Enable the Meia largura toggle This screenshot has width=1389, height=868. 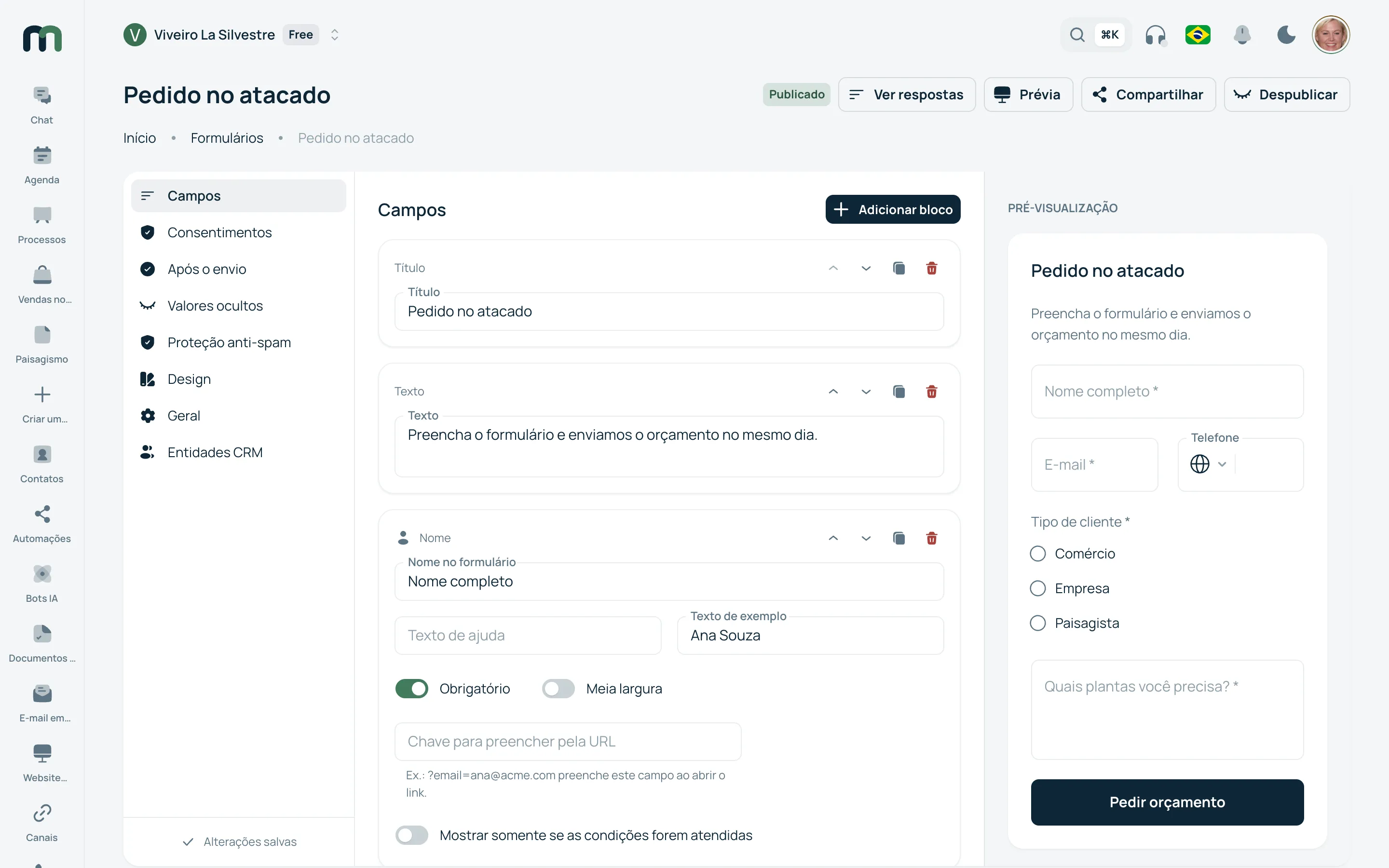click(x=558, y=688)
